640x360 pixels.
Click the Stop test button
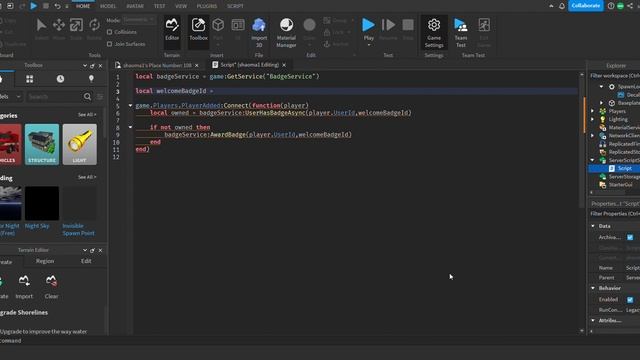click(408, 29)
